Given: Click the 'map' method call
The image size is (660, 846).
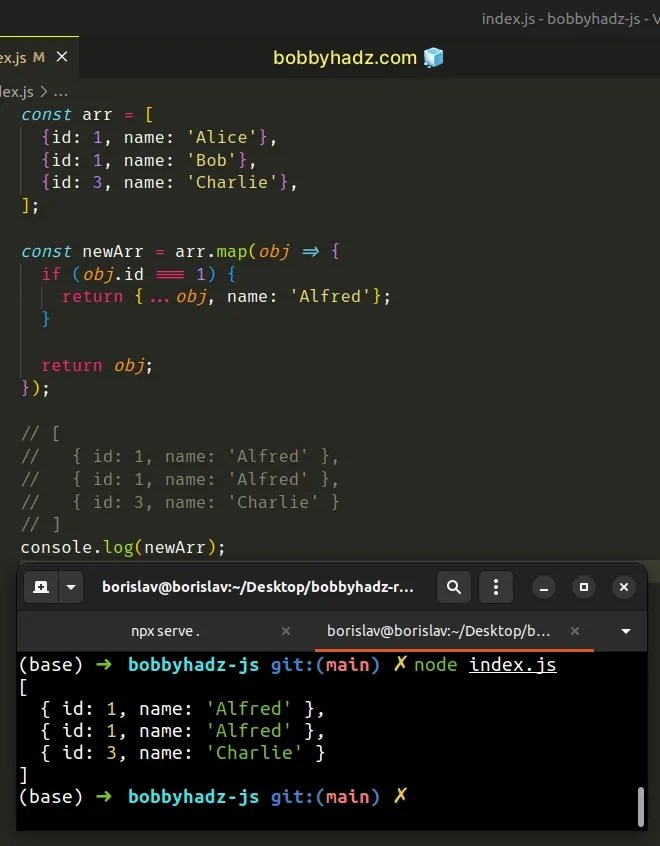Looking at the screenshot, I should [x=231, y=251].
